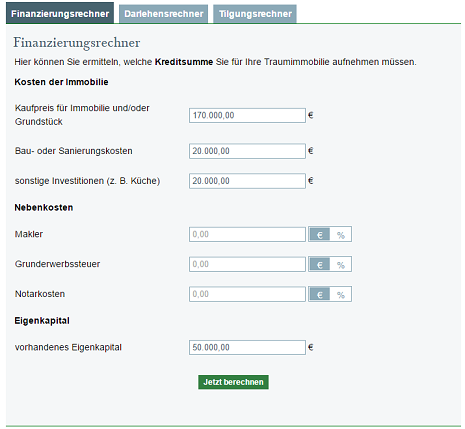This screenshot has height=429, width=465.
Task: Click the Jetzt berechnen button
Action: pos(233,382)
